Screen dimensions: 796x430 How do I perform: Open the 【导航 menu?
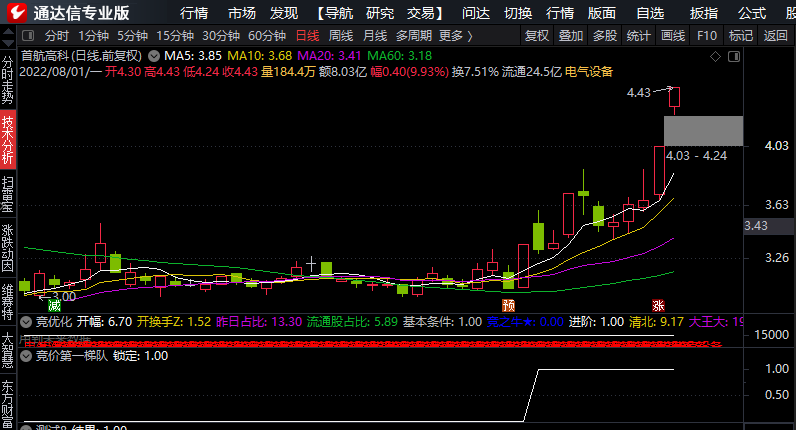pos(333,13)
